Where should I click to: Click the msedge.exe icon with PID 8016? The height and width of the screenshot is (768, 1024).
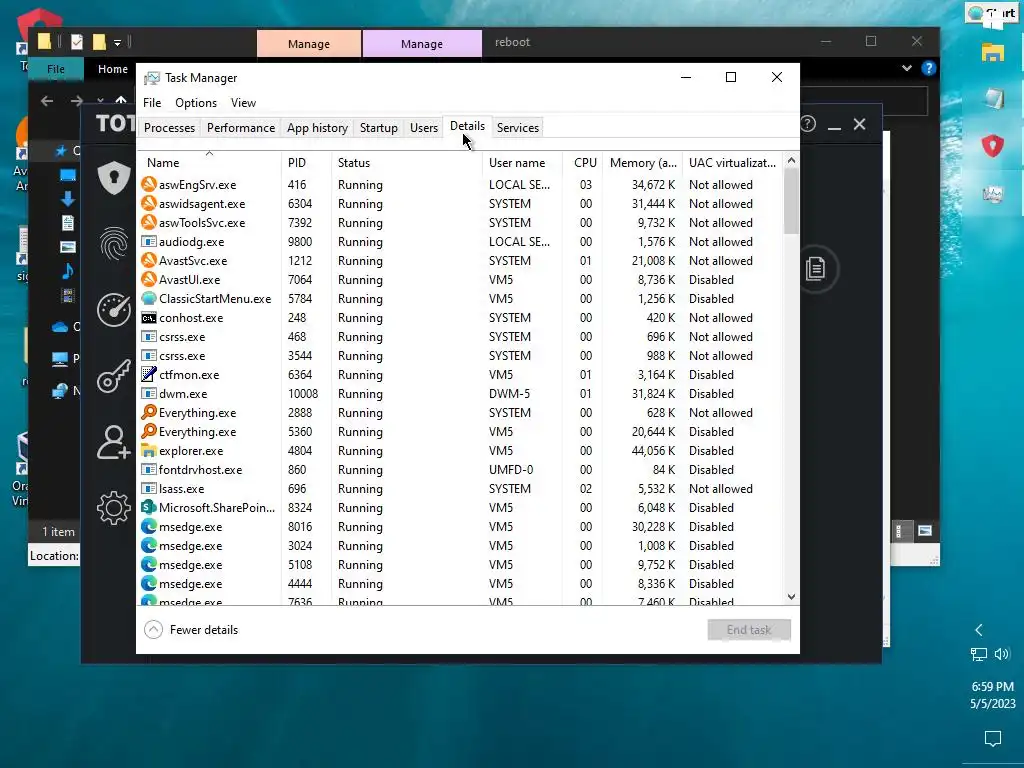click(149, 526)
